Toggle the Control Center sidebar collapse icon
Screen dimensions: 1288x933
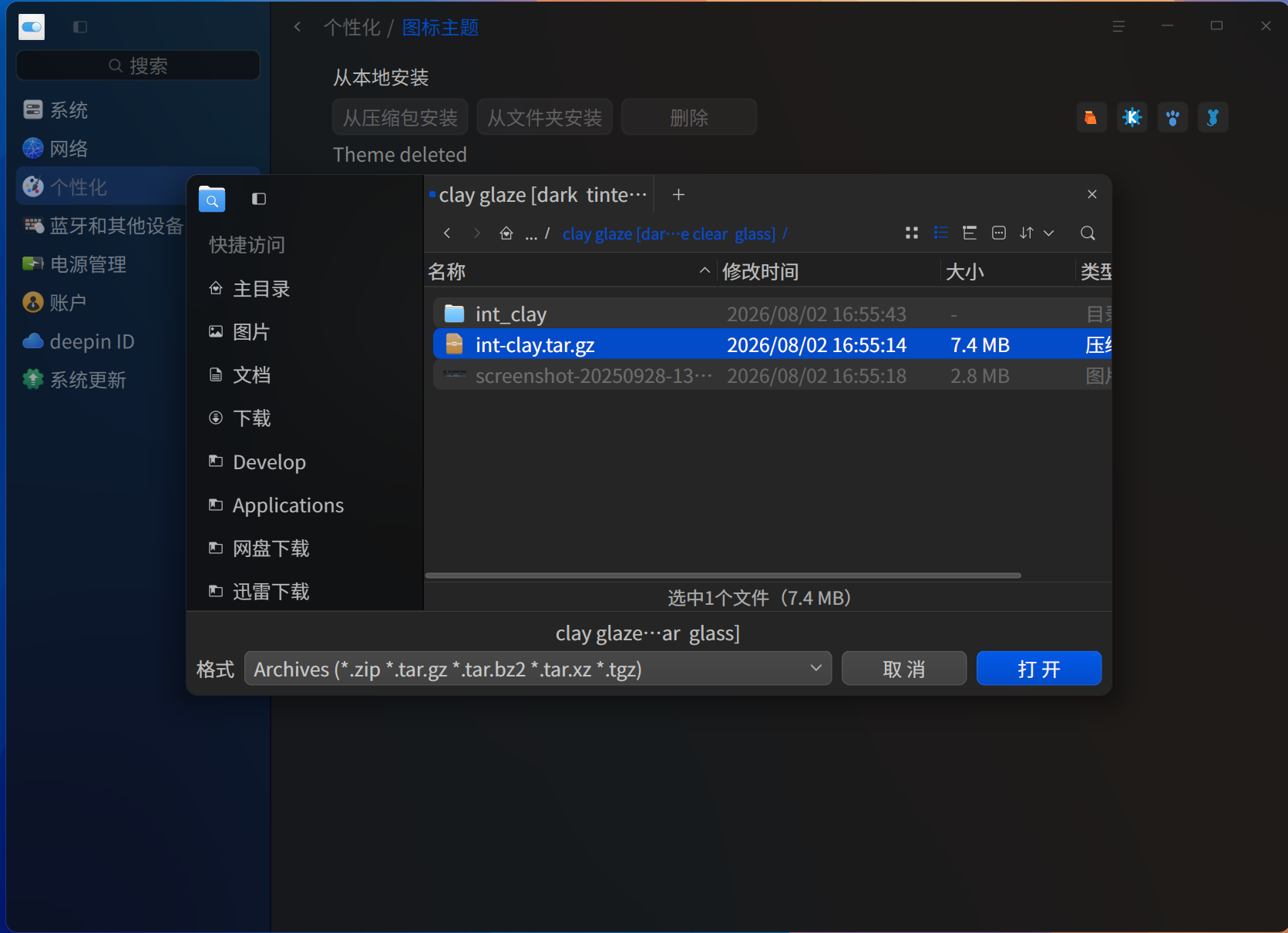click(x=80, y=27)
